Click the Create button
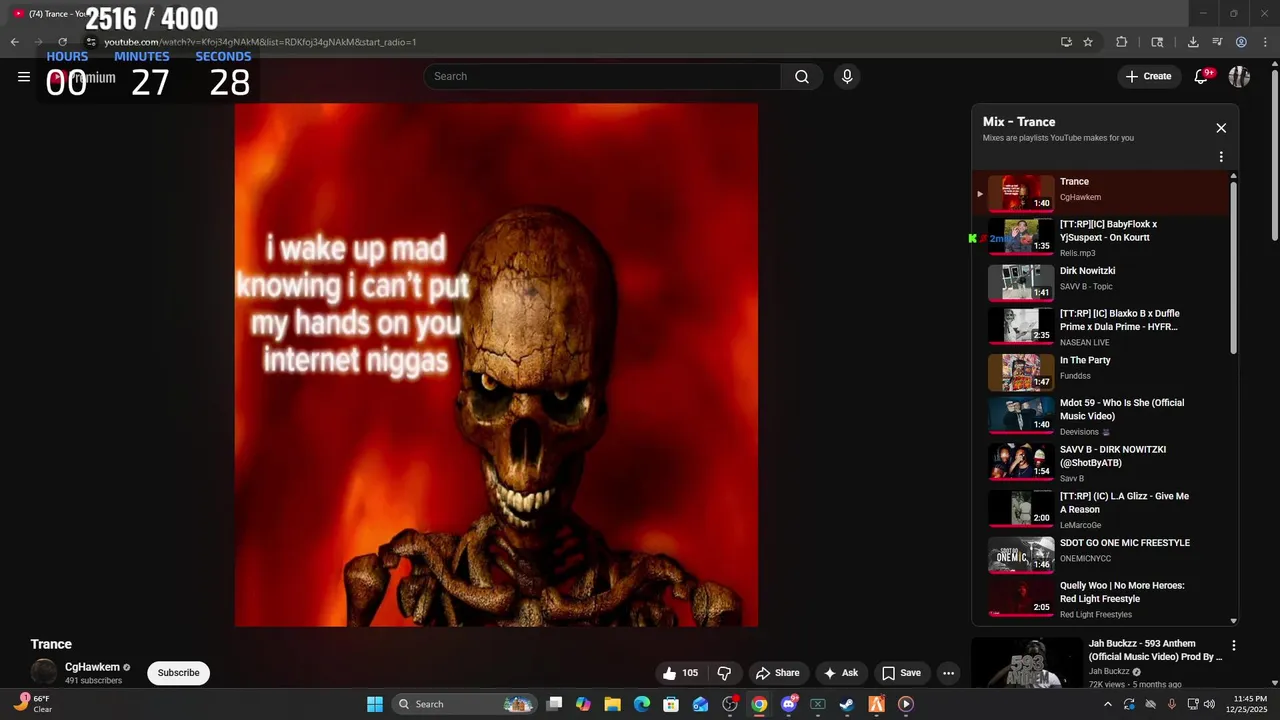This screenshot has width=1280, height=720. pyautogui.click(x=1148, y=76)
